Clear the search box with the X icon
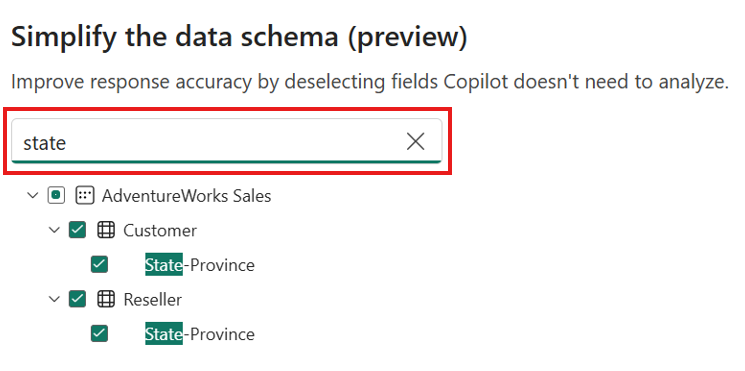Image resolution: width=745 pixels, height=371 pixels. coord(415,142)
